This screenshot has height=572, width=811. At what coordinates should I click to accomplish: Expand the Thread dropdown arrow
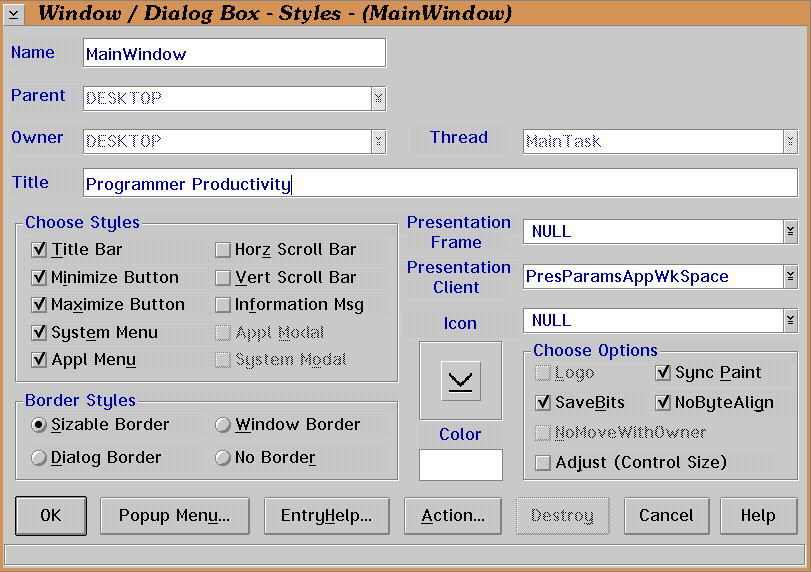point(790,141)
